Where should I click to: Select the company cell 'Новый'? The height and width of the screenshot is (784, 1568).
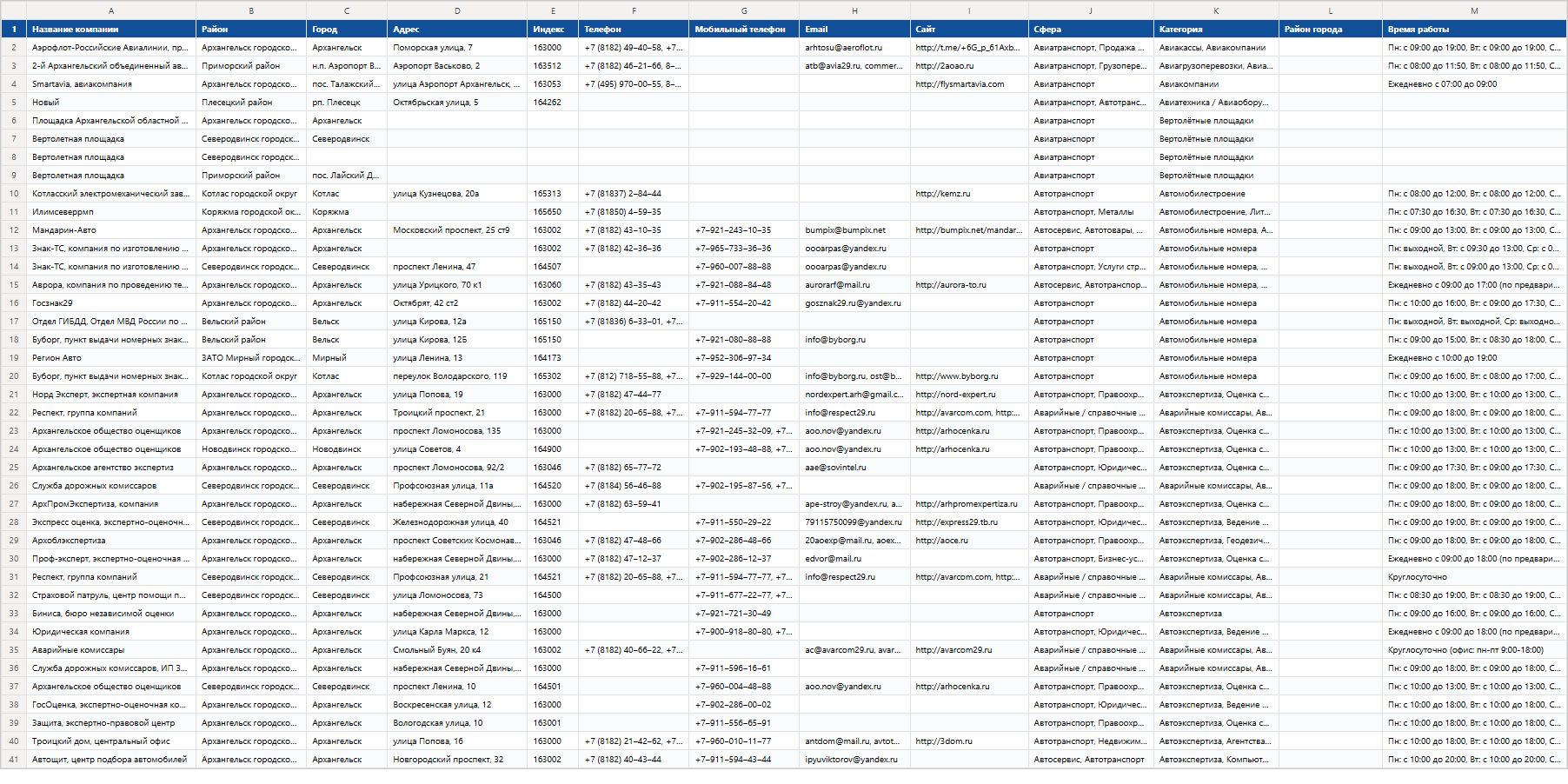coord(111,103)
